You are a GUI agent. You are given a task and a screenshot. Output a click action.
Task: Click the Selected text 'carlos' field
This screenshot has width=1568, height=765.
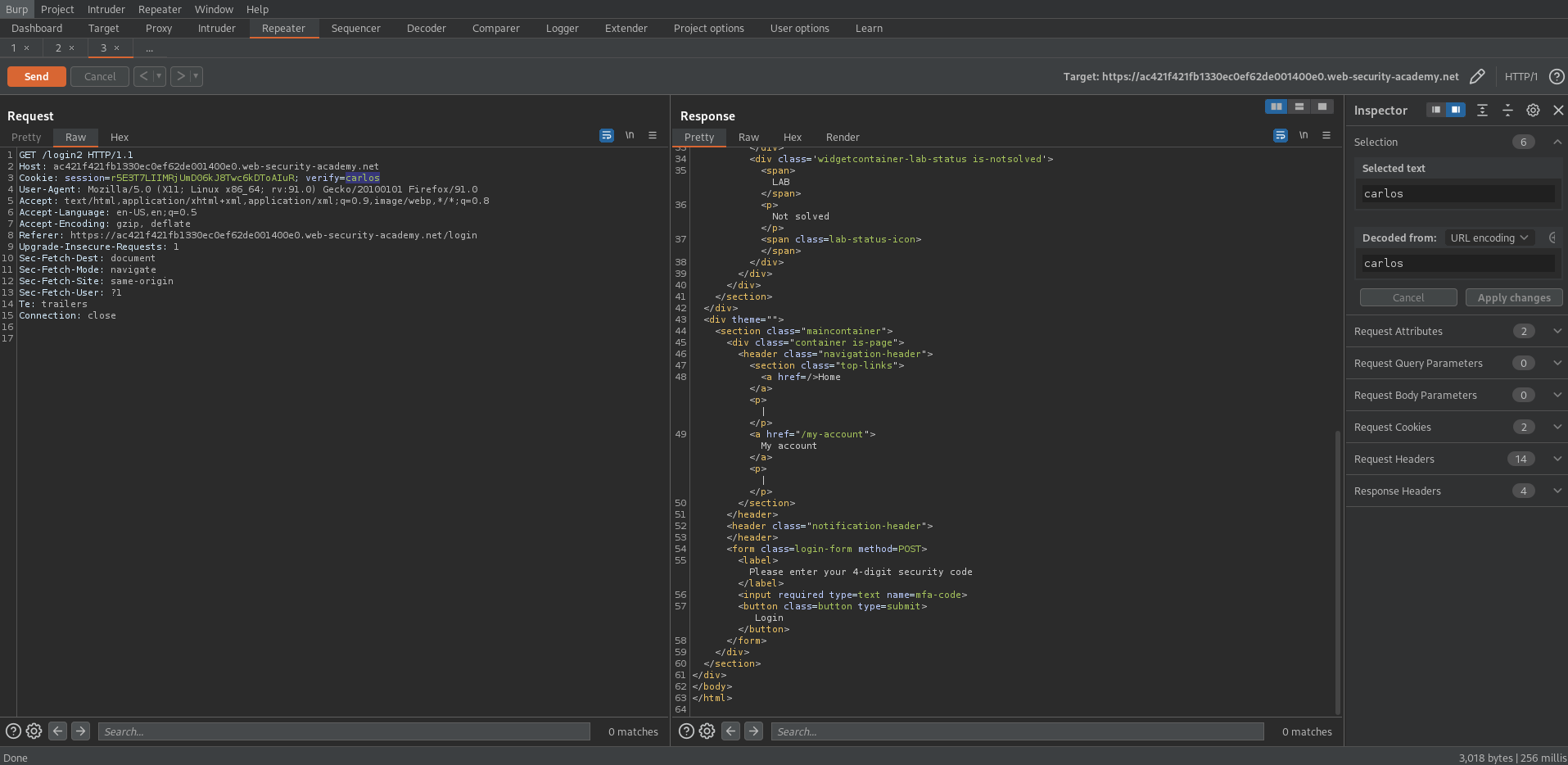(x=1457, y=193)
